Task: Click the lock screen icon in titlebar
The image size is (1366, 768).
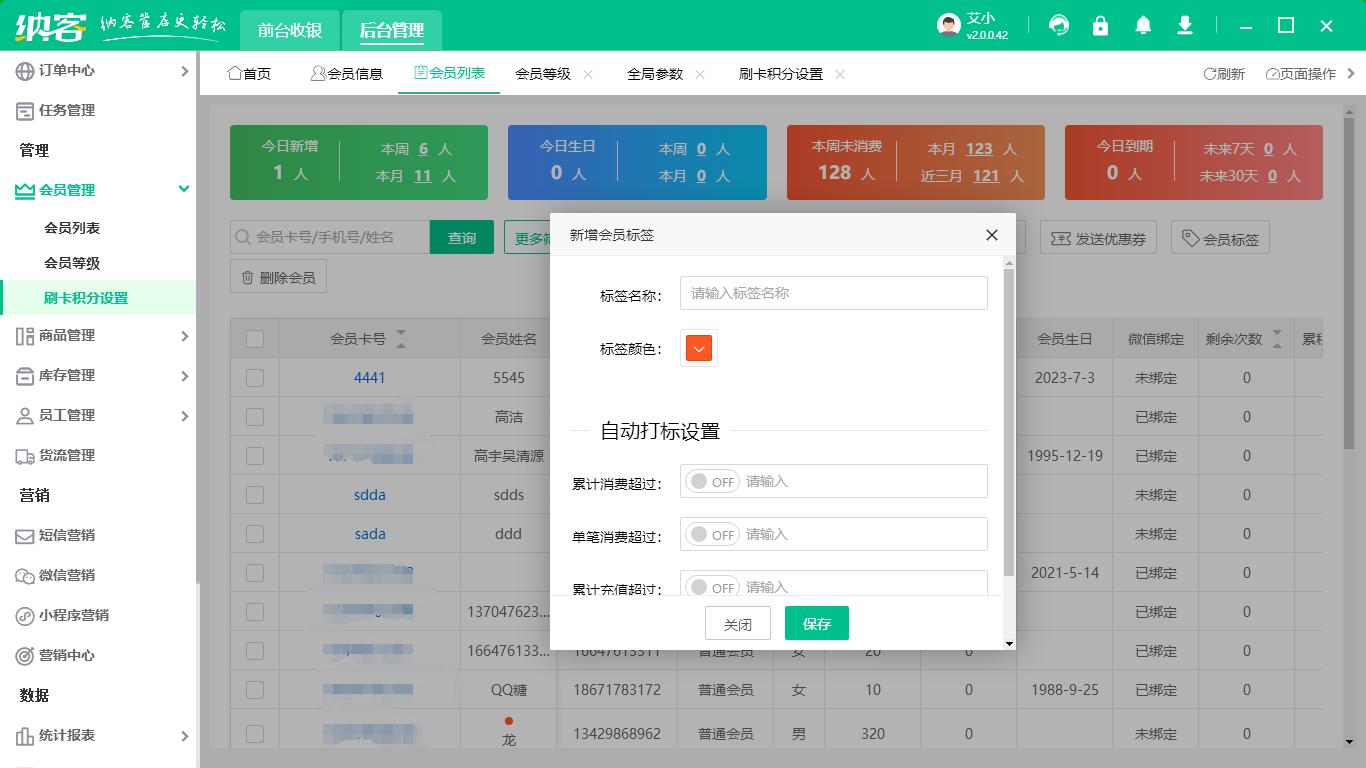Action: (x=1101, y=25)
